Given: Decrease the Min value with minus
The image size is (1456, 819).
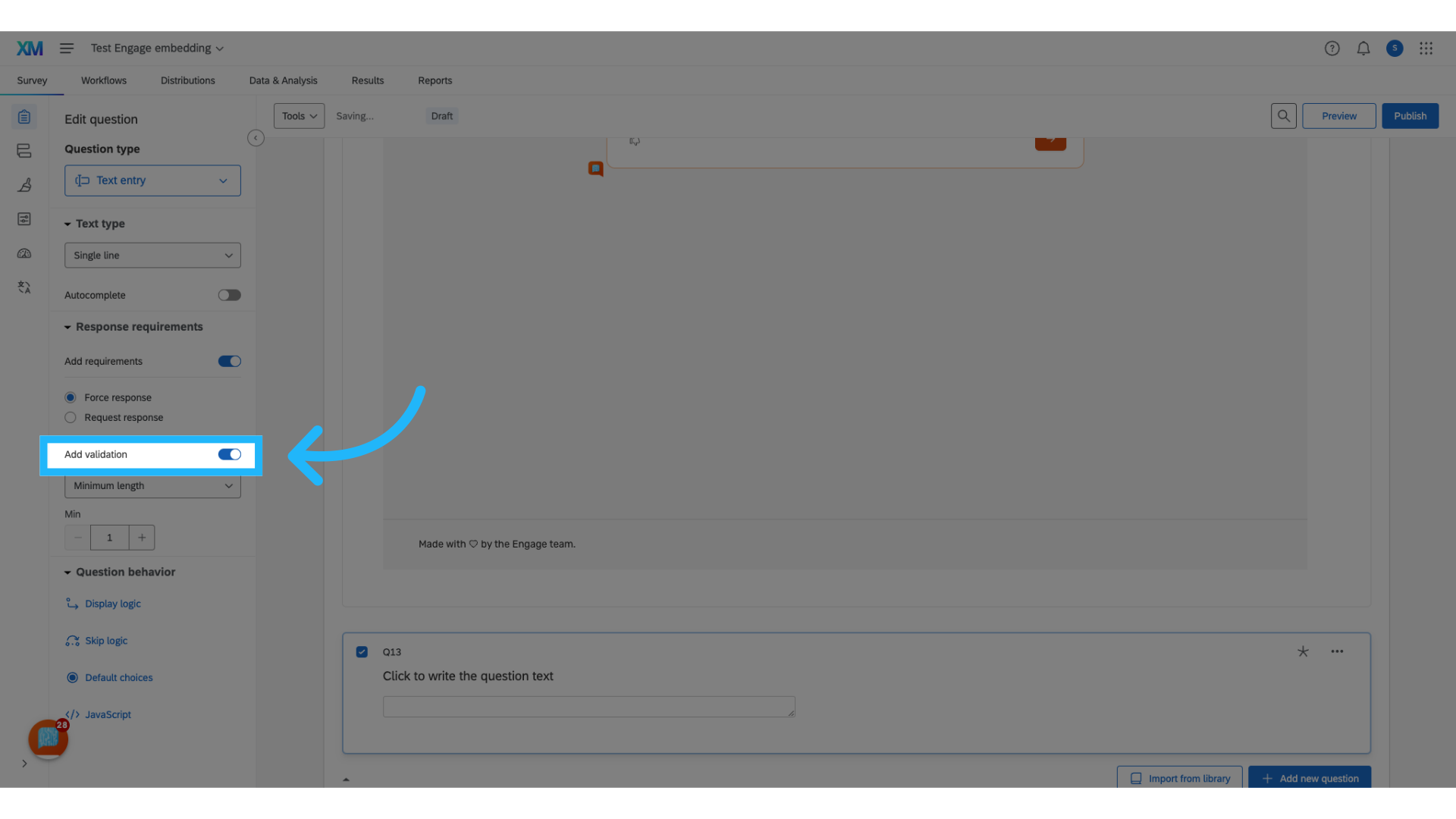Looking at the screenshot, I should pos(77,538).
